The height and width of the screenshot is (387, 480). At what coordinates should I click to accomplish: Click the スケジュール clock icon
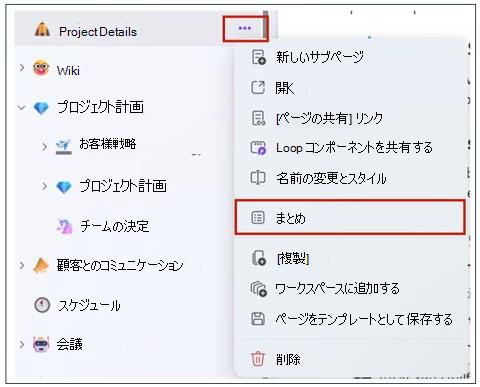pyautogui.click(x=42, y=305)
